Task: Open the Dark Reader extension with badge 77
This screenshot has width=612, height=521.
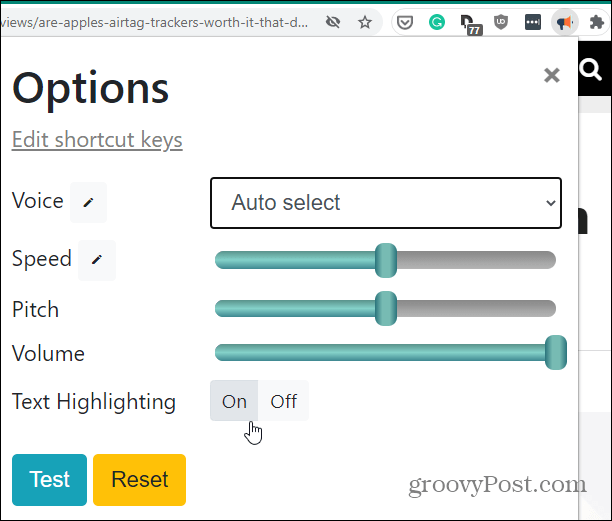Action: coord(470,24)
